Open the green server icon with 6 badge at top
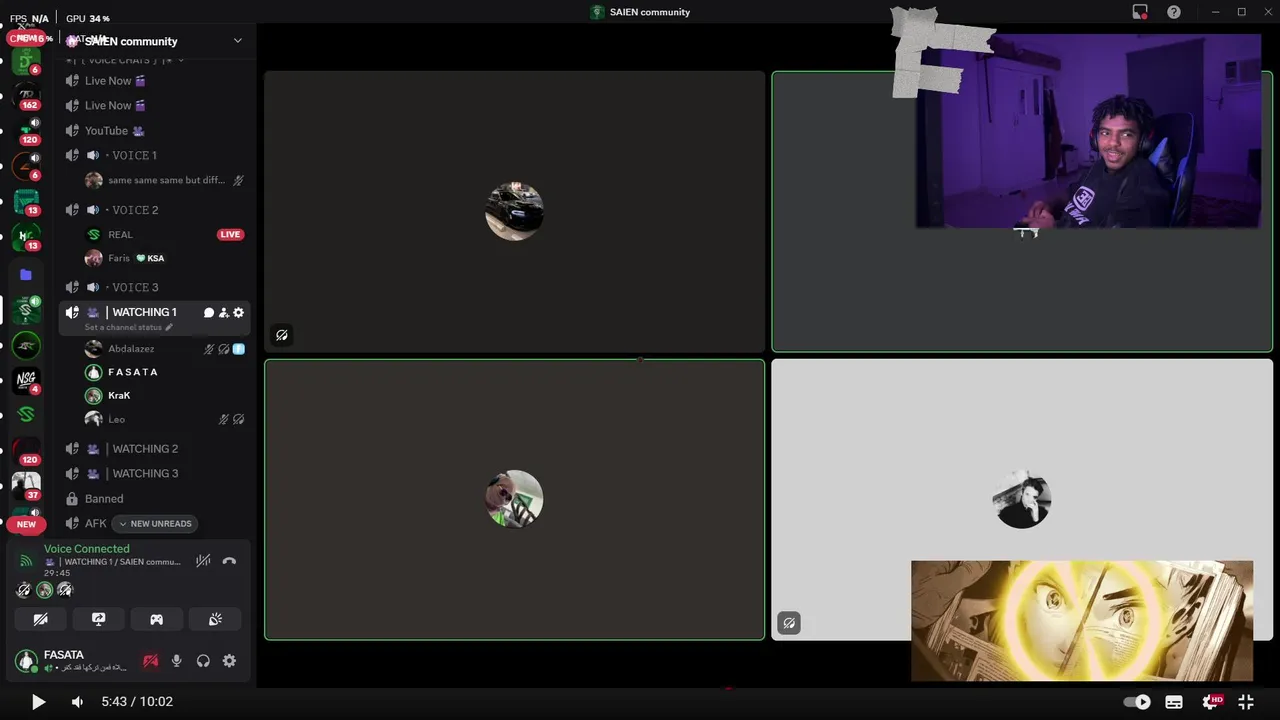Screen dimensions: 1280x720 26,61
